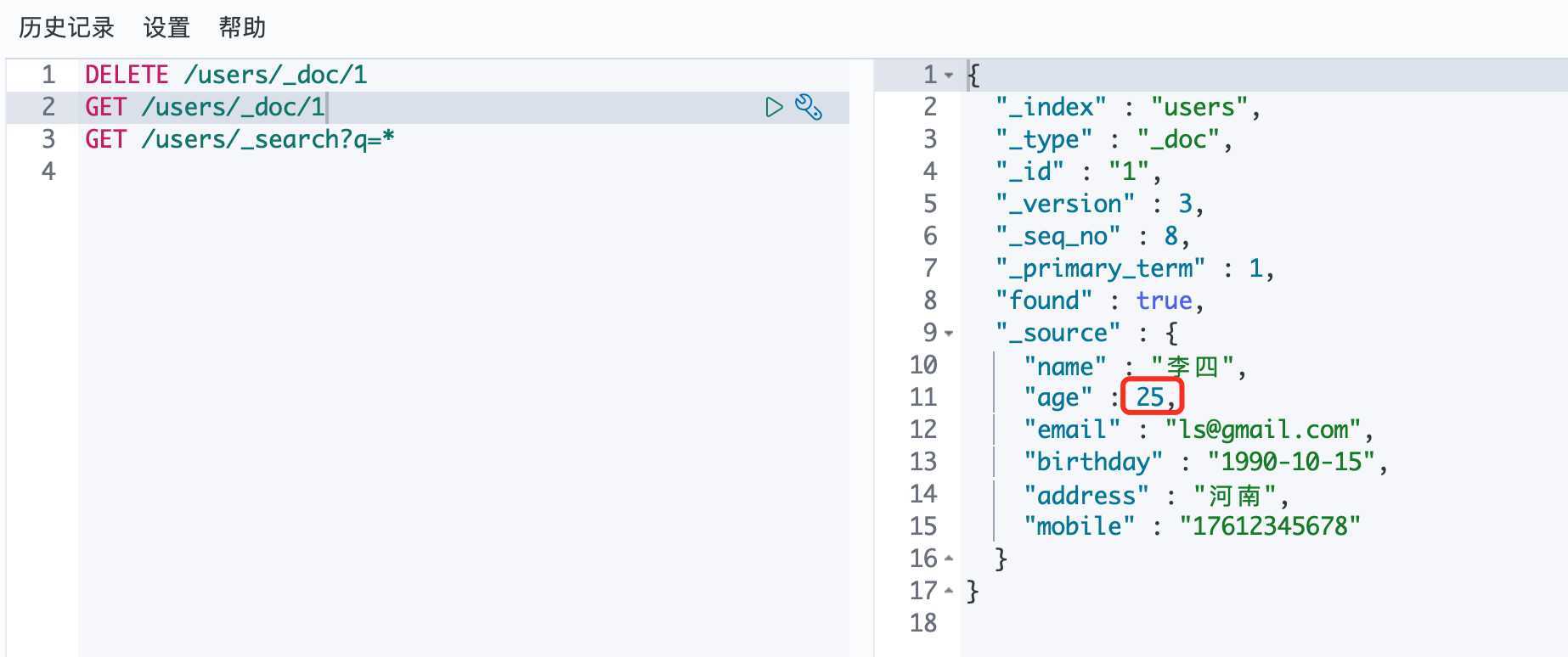Select the DELETE /users/_doc/1 line

(x=226, y=75)
